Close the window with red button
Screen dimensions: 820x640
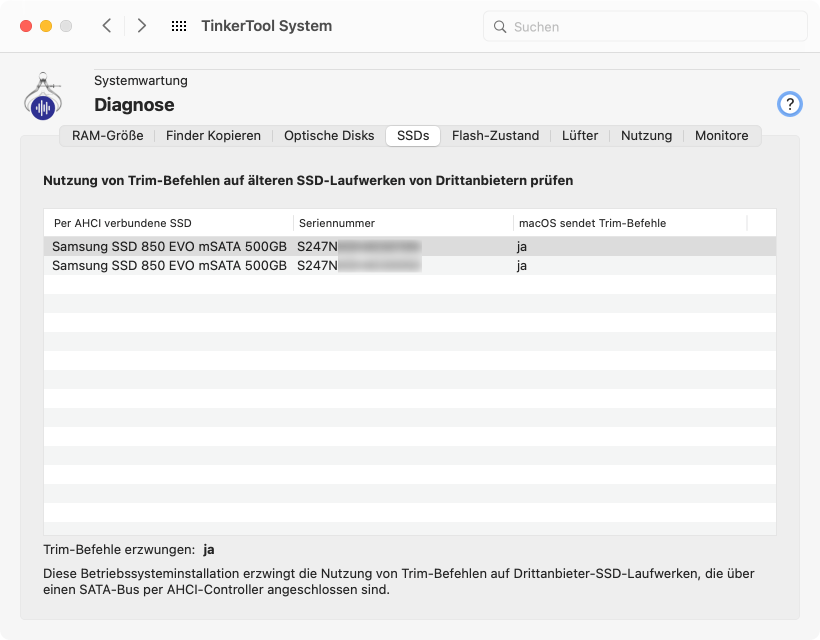pyautogui.click(x=26, y=26)
